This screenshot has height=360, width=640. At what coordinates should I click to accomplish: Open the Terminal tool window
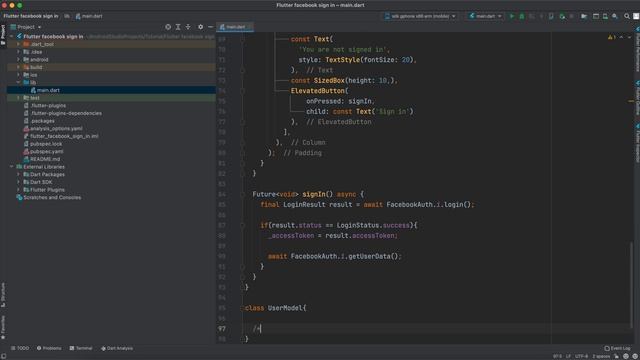(x=81, y=349)
